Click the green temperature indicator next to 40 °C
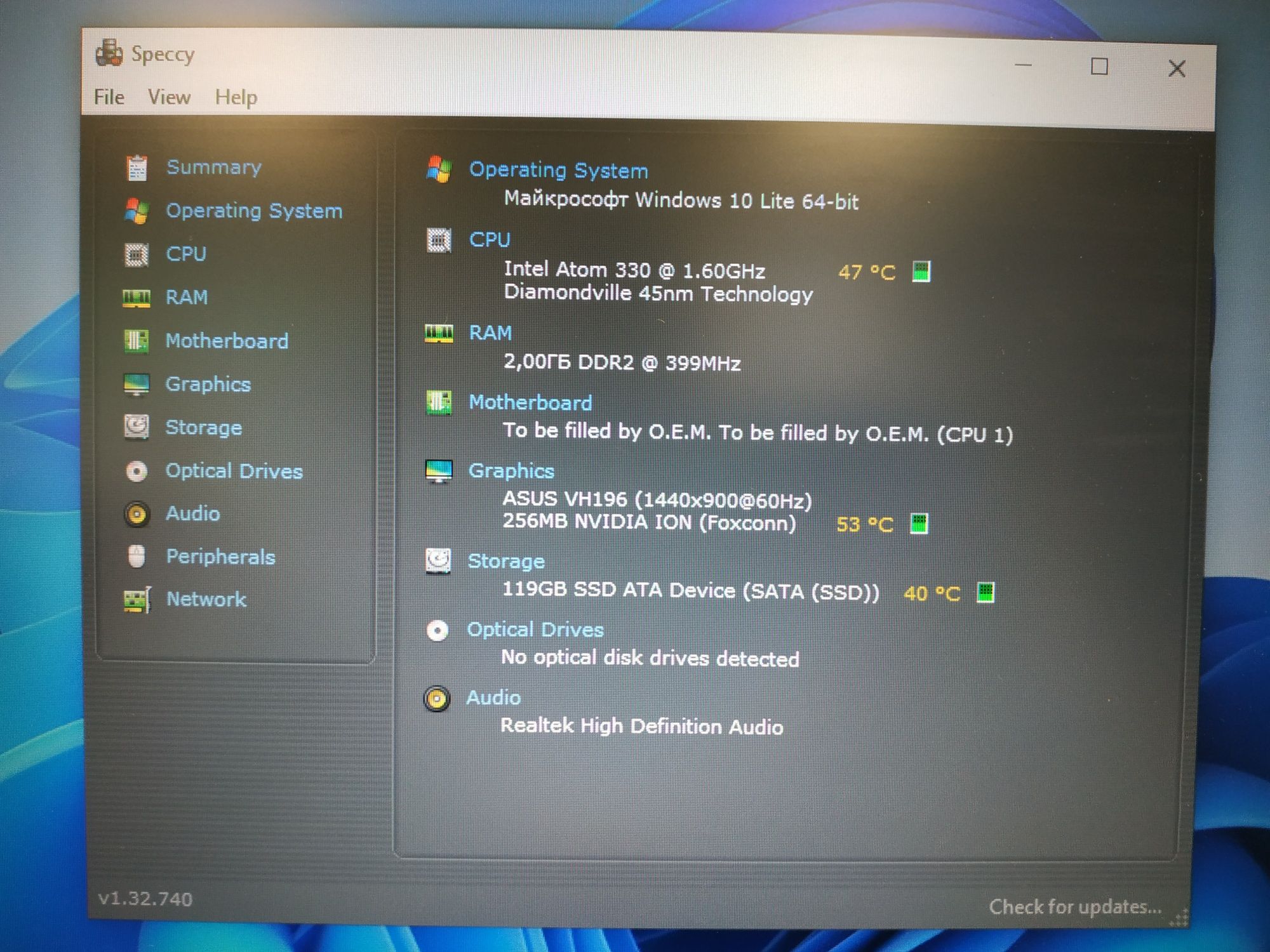 click(x=986, y=592)
